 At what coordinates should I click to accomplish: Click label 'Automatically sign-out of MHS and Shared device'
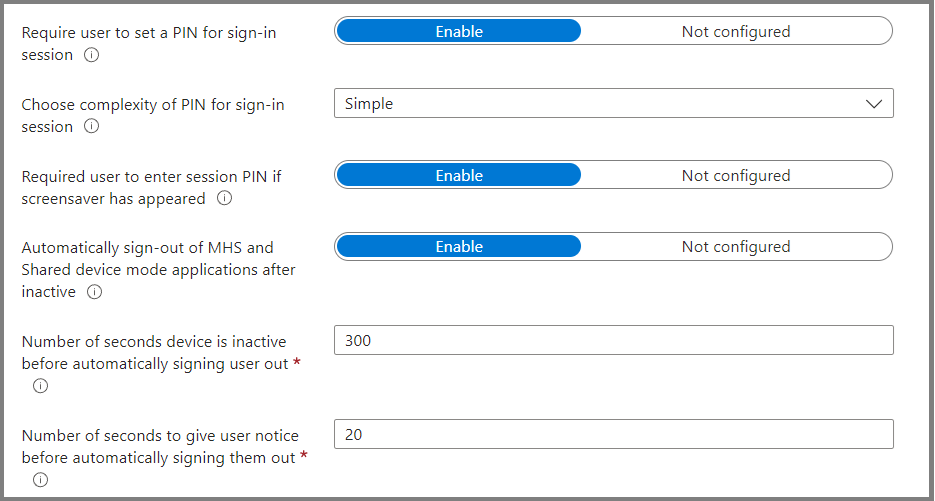click(x=159, y=258)
